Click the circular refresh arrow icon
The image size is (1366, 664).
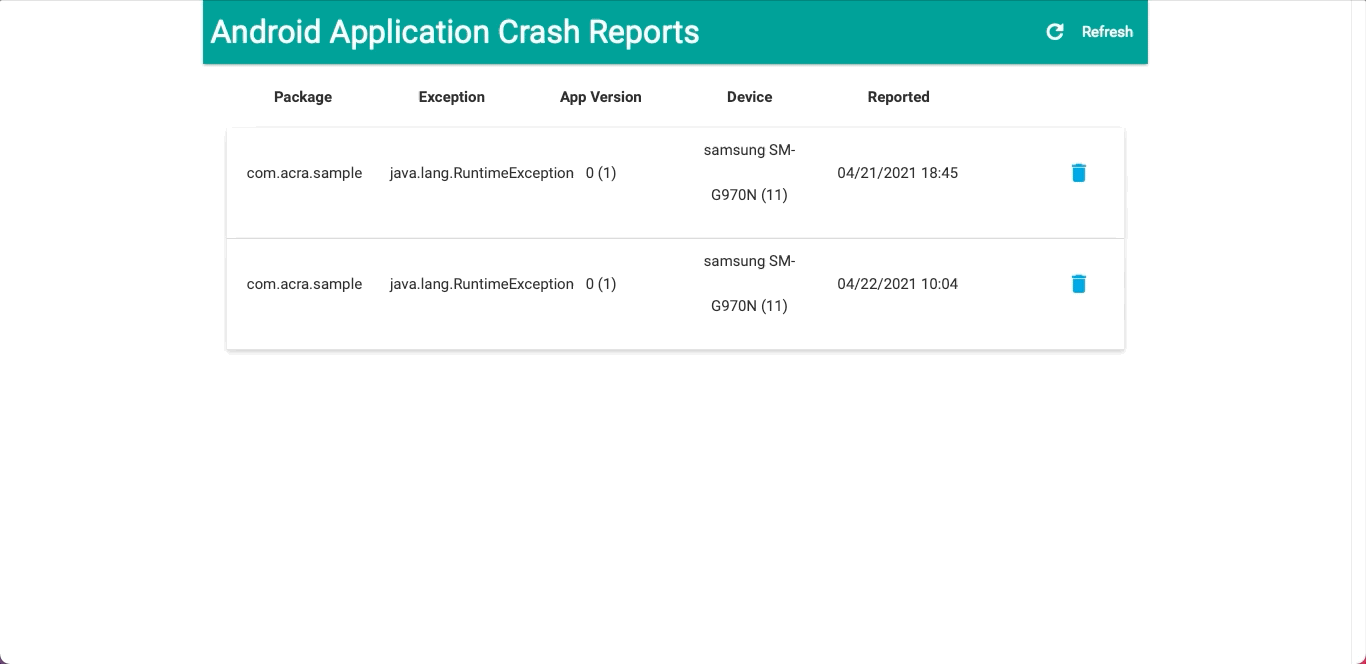[1055, 32]
